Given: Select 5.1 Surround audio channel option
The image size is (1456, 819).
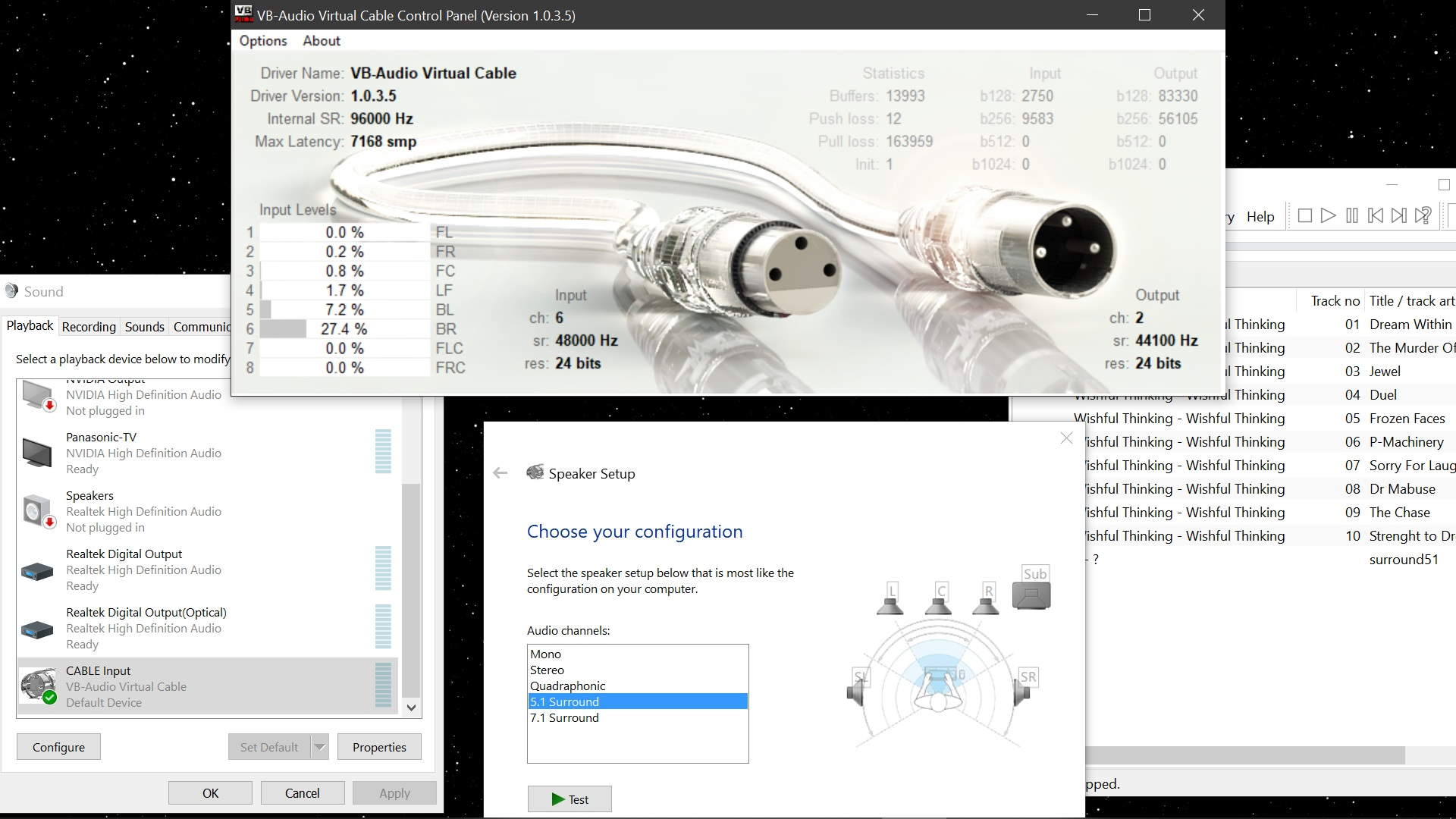Looking at the screenshot, I should click(638, 701).
